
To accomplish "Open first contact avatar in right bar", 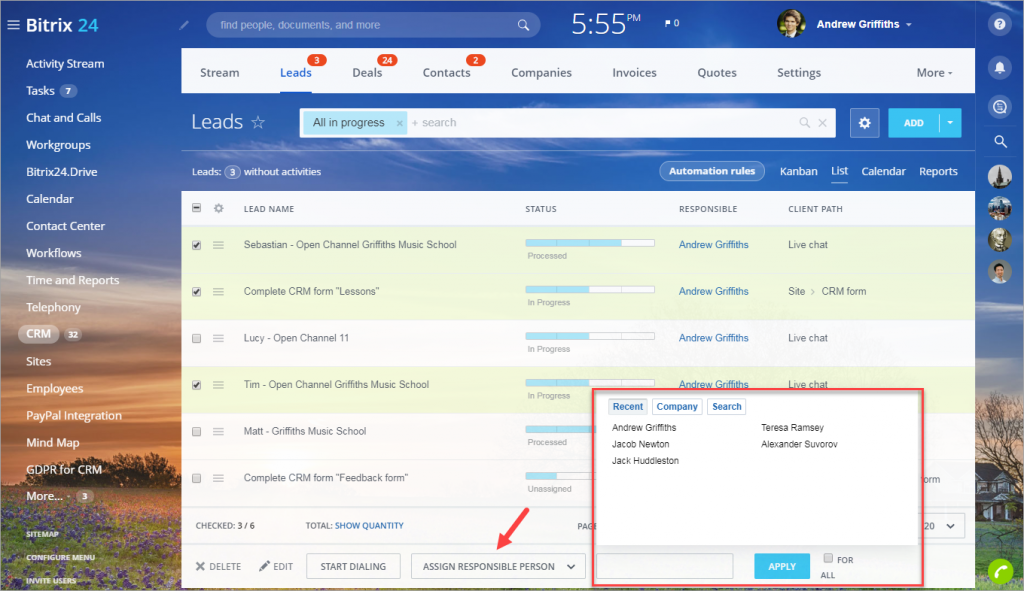I will [x=1000, y=176].
